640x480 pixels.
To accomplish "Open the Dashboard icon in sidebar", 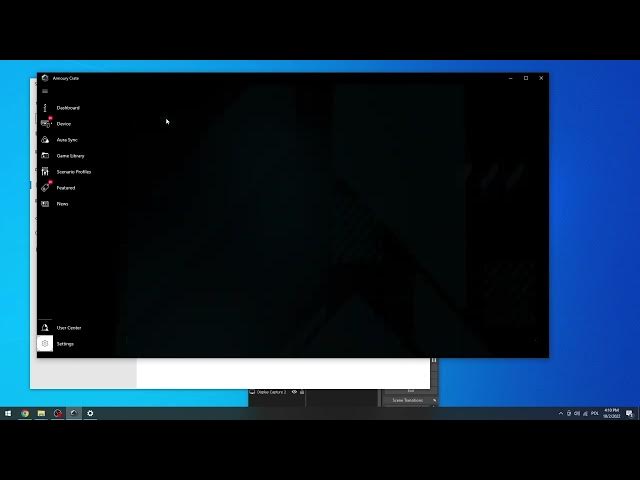I will tap(45, 107).
